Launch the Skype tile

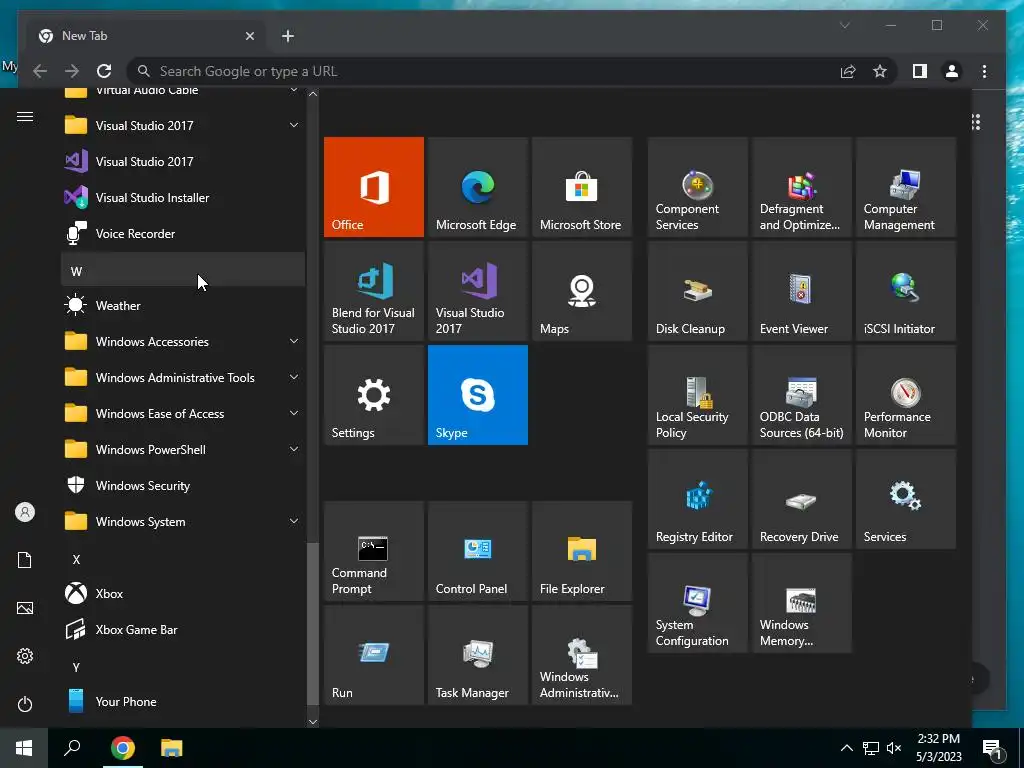click(x=477, y=395)
